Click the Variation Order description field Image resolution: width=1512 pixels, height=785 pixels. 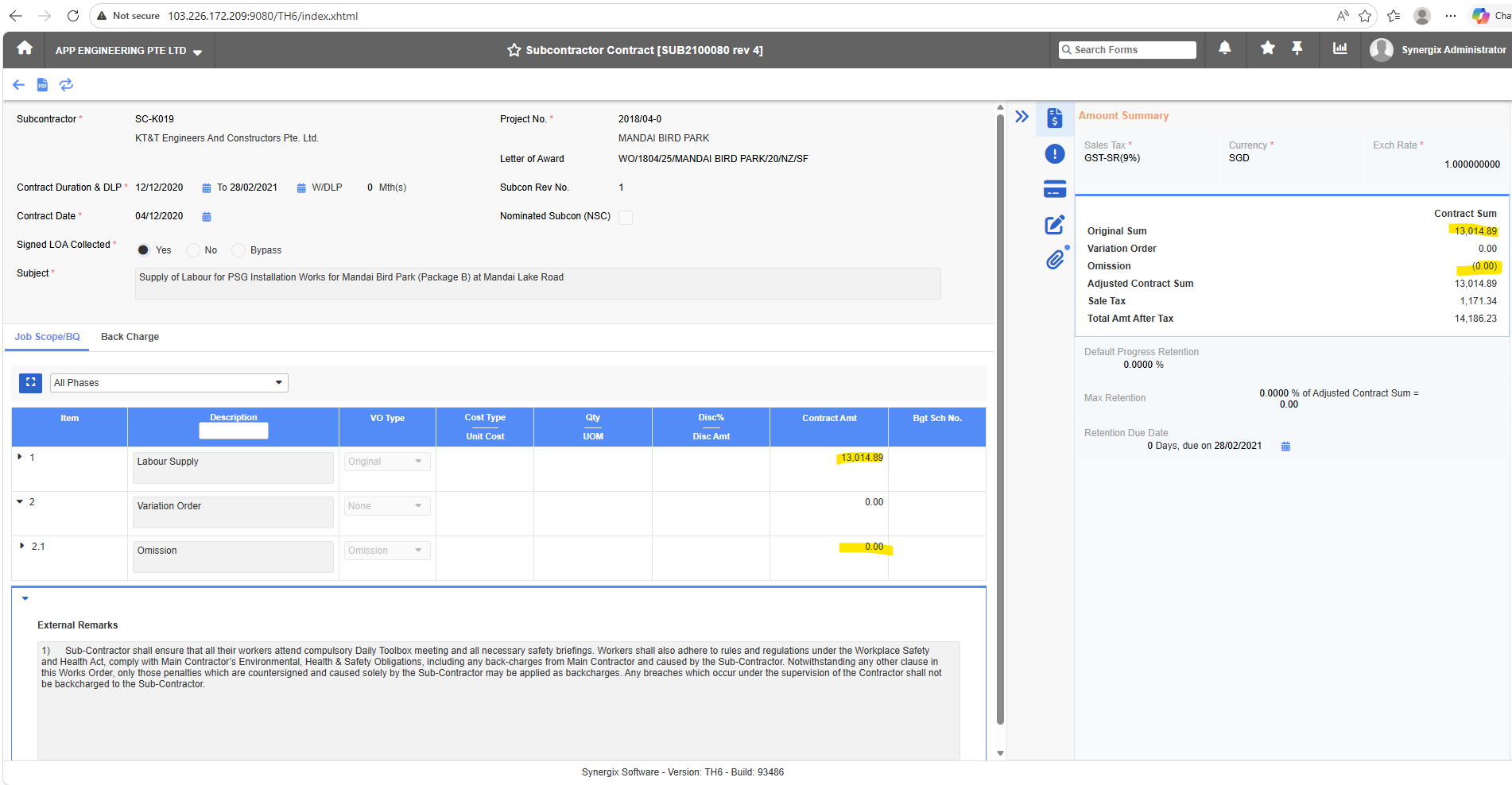tap(233, 512)
